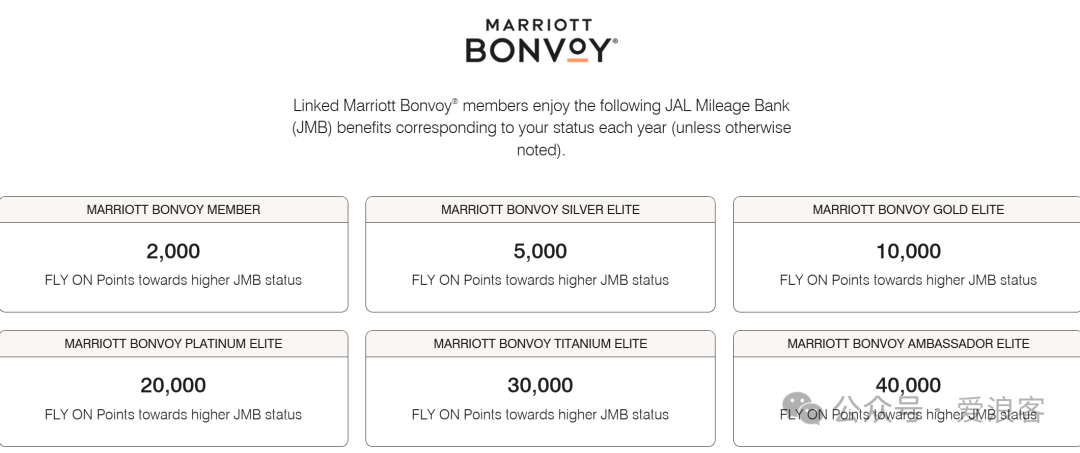1080x453 pixels.
Task: Click the 30,000 points figure
Action: (540, 386)
